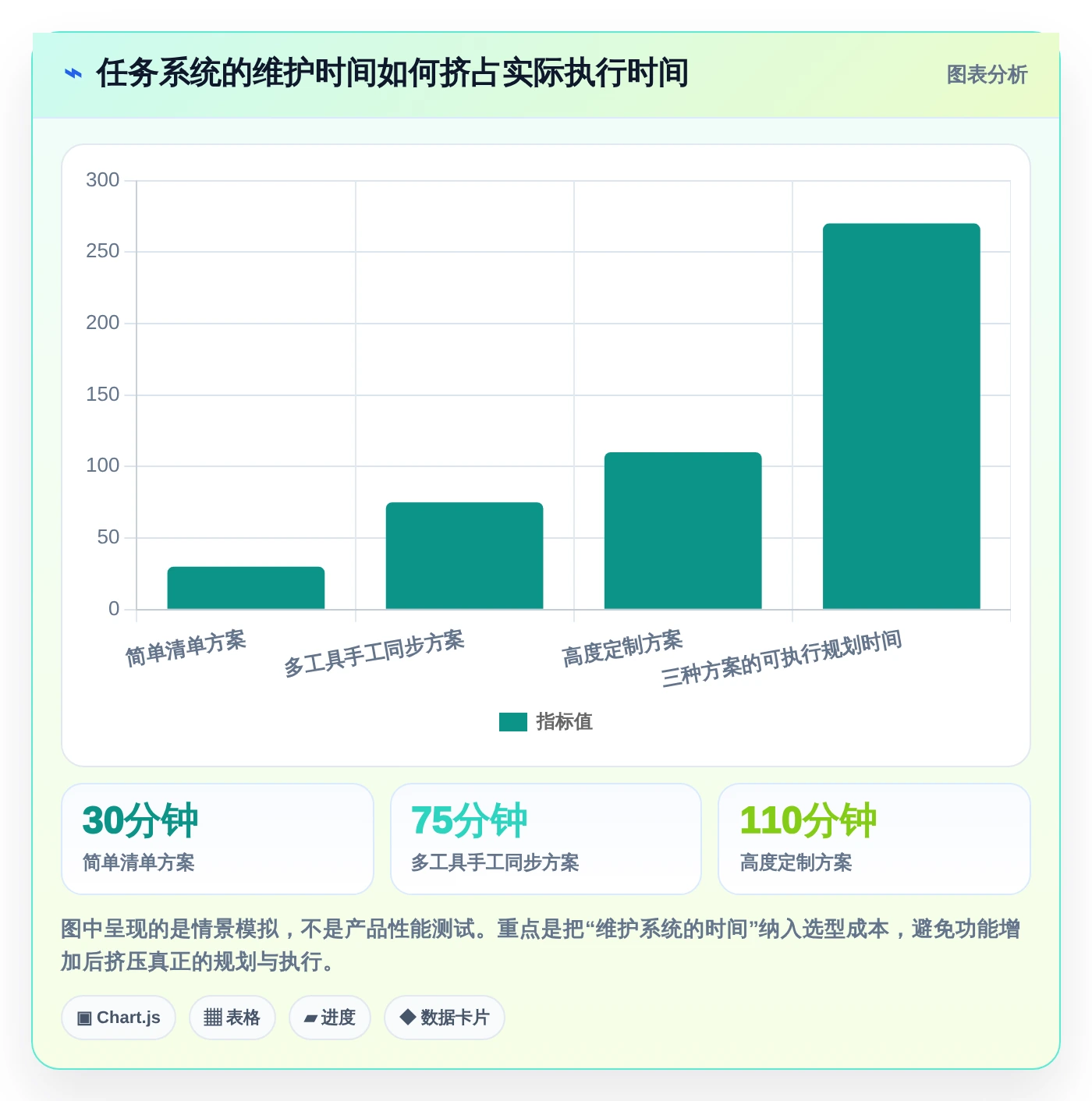Image resolution: width=1092 pixels, height=1101 pixels.
Task: Click the tallest bar 三种方案的可执行规划时间
Action: coord(901,416)
